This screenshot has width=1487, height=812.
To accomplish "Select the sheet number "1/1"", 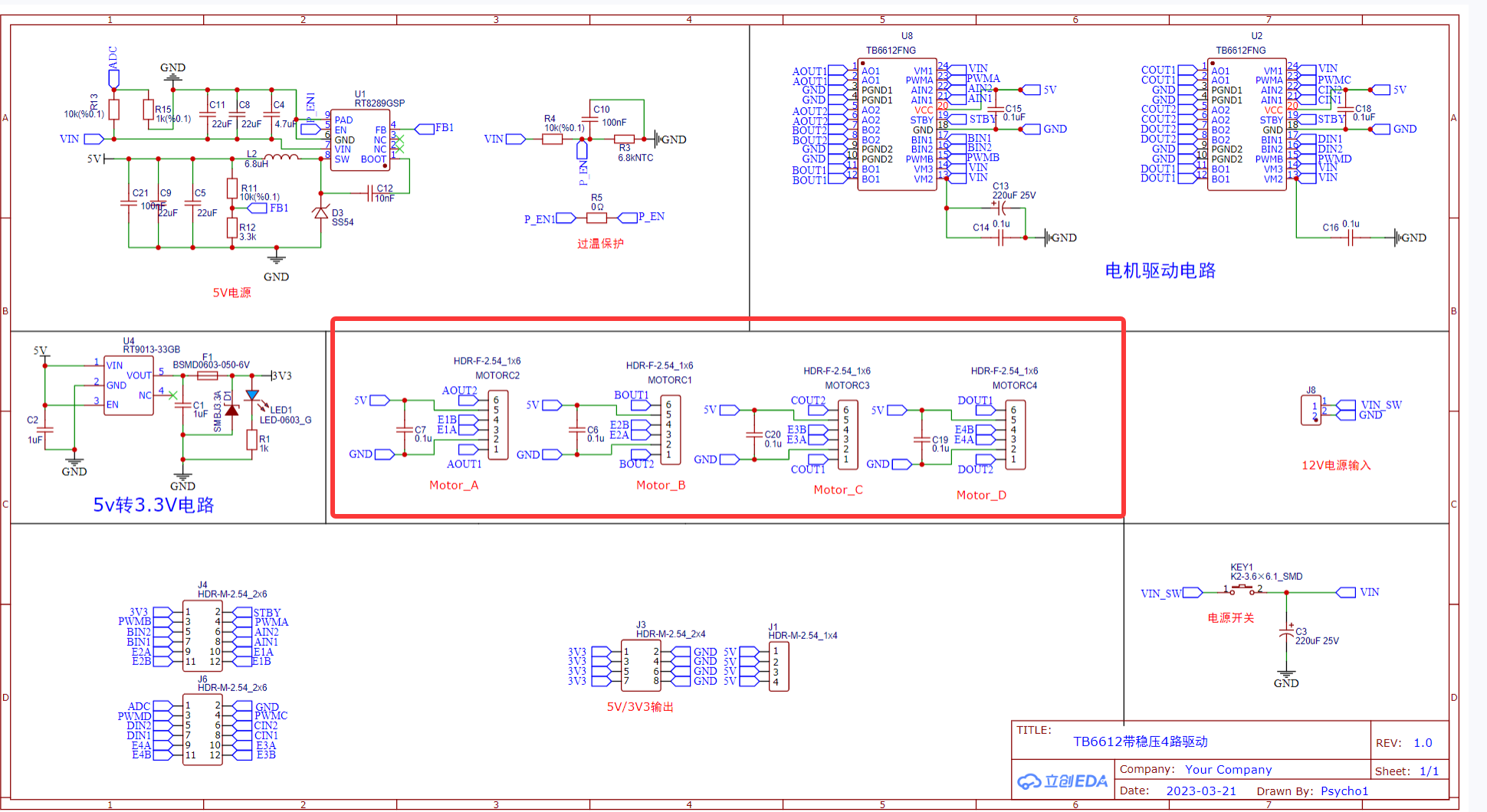I will 1429,771.
